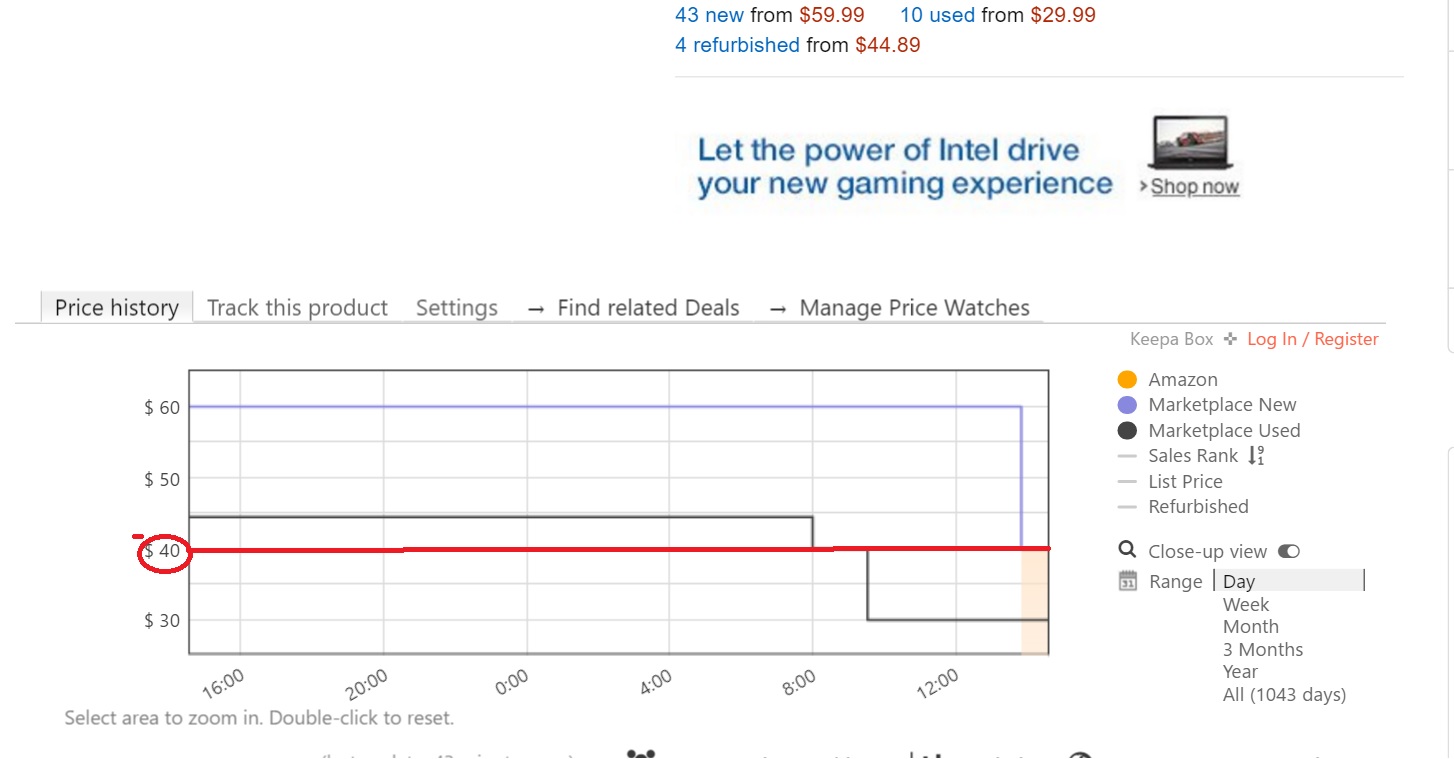Open the 43 new offers link
This screenshot has width=1454, height=759.
(710, 15)
